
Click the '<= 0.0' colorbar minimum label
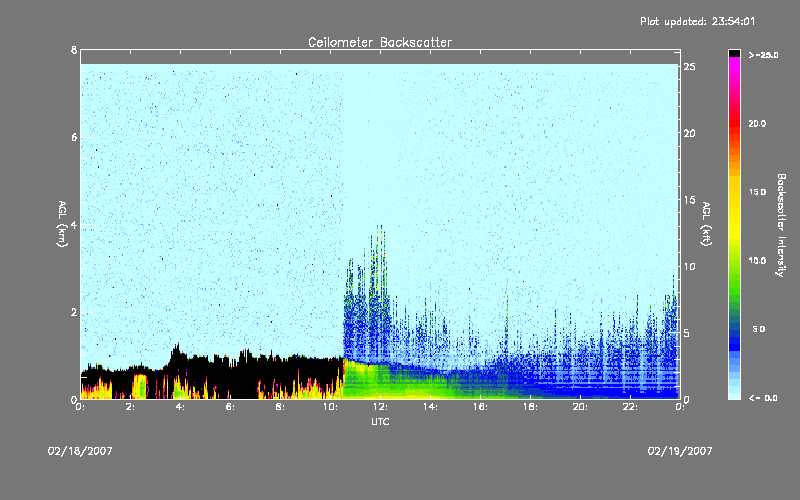tap(763, 398)
